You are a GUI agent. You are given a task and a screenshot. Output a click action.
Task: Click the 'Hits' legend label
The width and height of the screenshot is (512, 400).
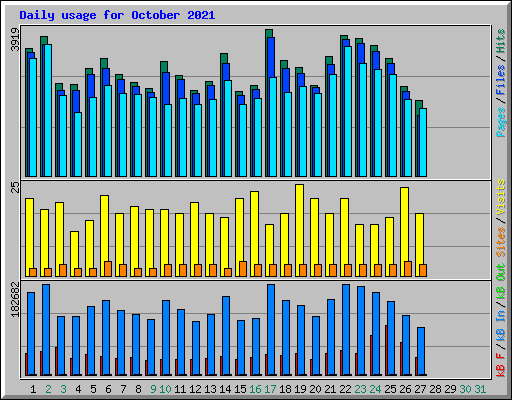pyautogui.click(x=501, y=41)
